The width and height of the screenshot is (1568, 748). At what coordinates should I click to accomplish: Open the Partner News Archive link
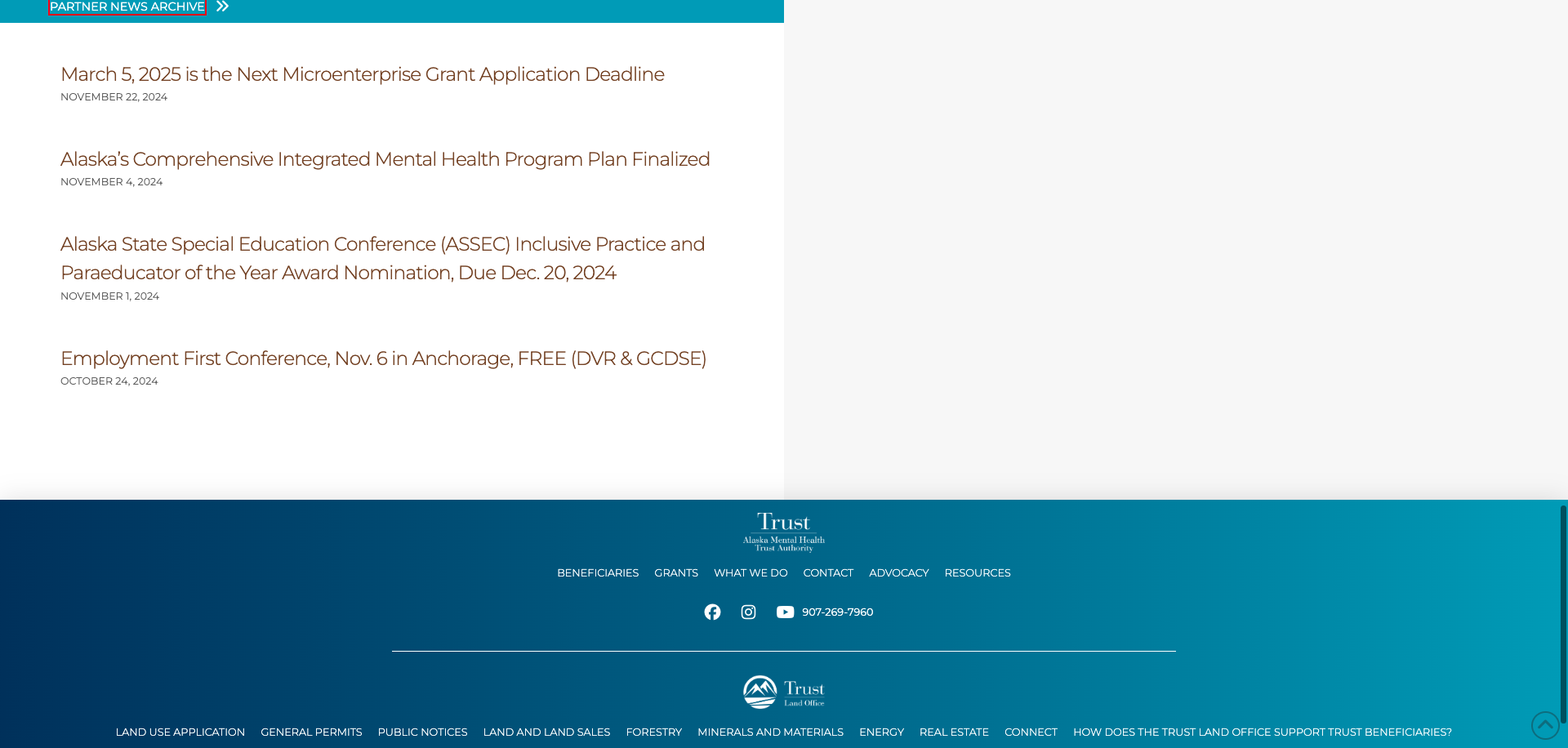pos(127,7)
